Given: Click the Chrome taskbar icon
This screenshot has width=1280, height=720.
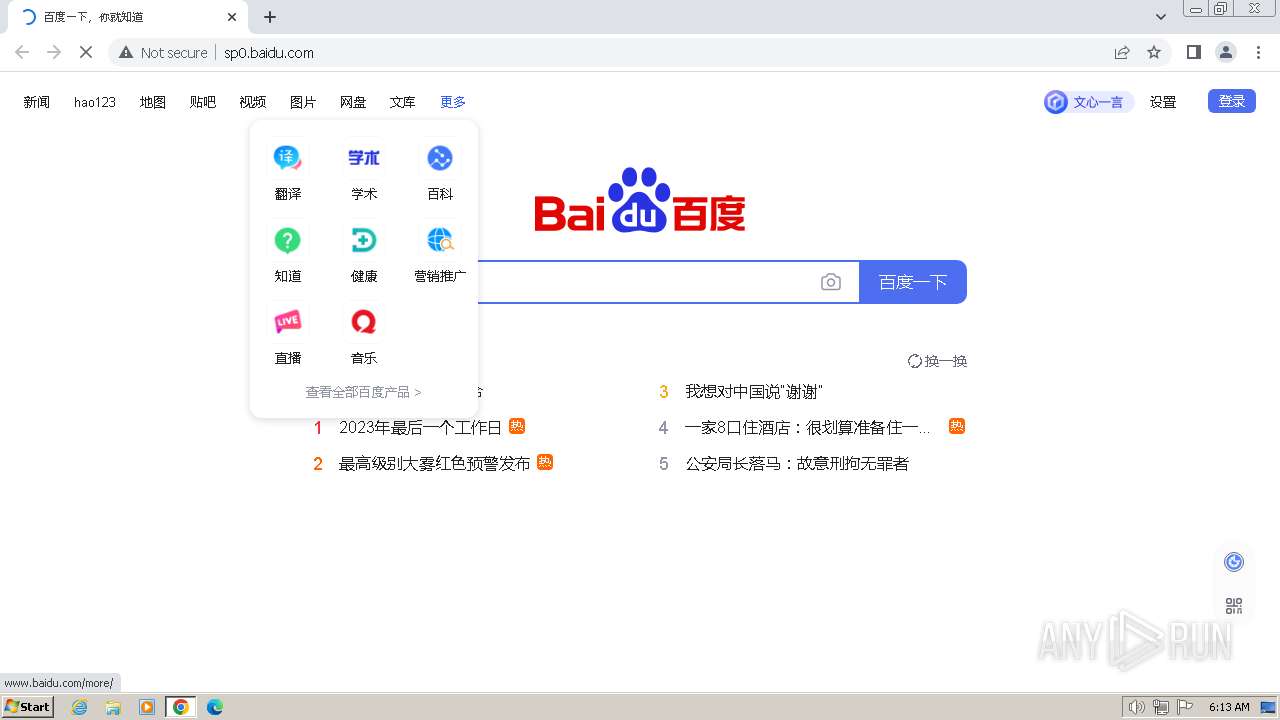Looking at the screenshot, I should [x=181, y=707].
